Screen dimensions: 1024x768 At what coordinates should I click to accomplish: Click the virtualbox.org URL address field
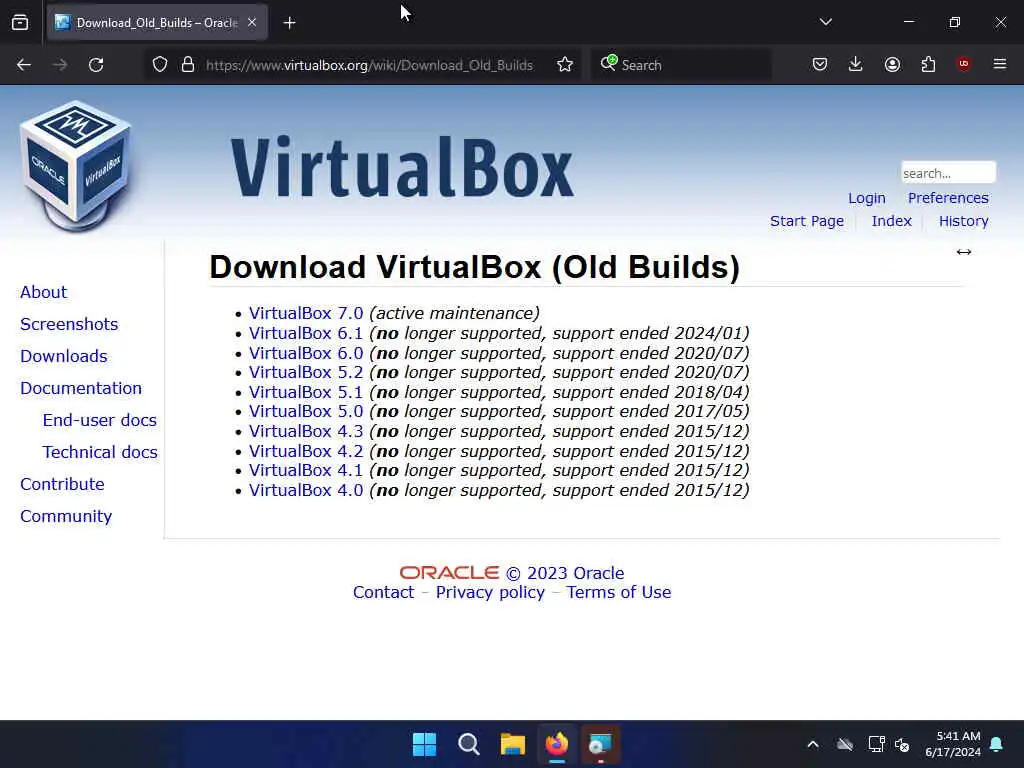369,65
